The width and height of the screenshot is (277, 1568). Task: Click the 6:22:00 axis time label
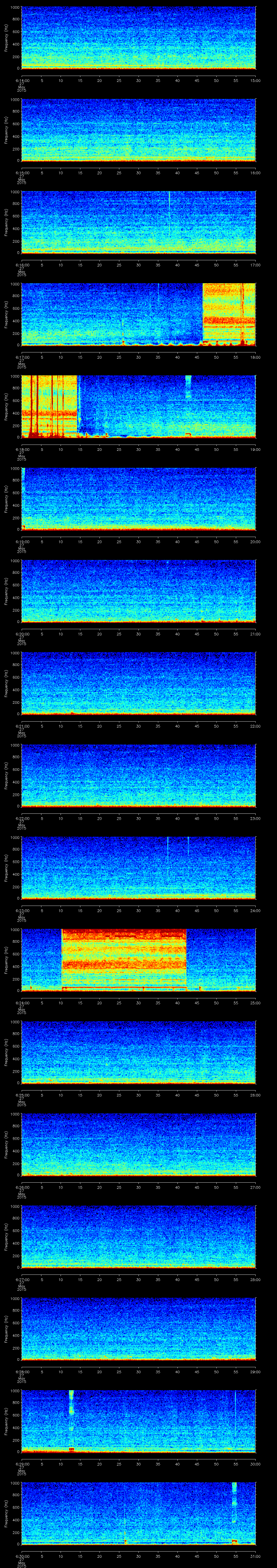coord(22,818)
